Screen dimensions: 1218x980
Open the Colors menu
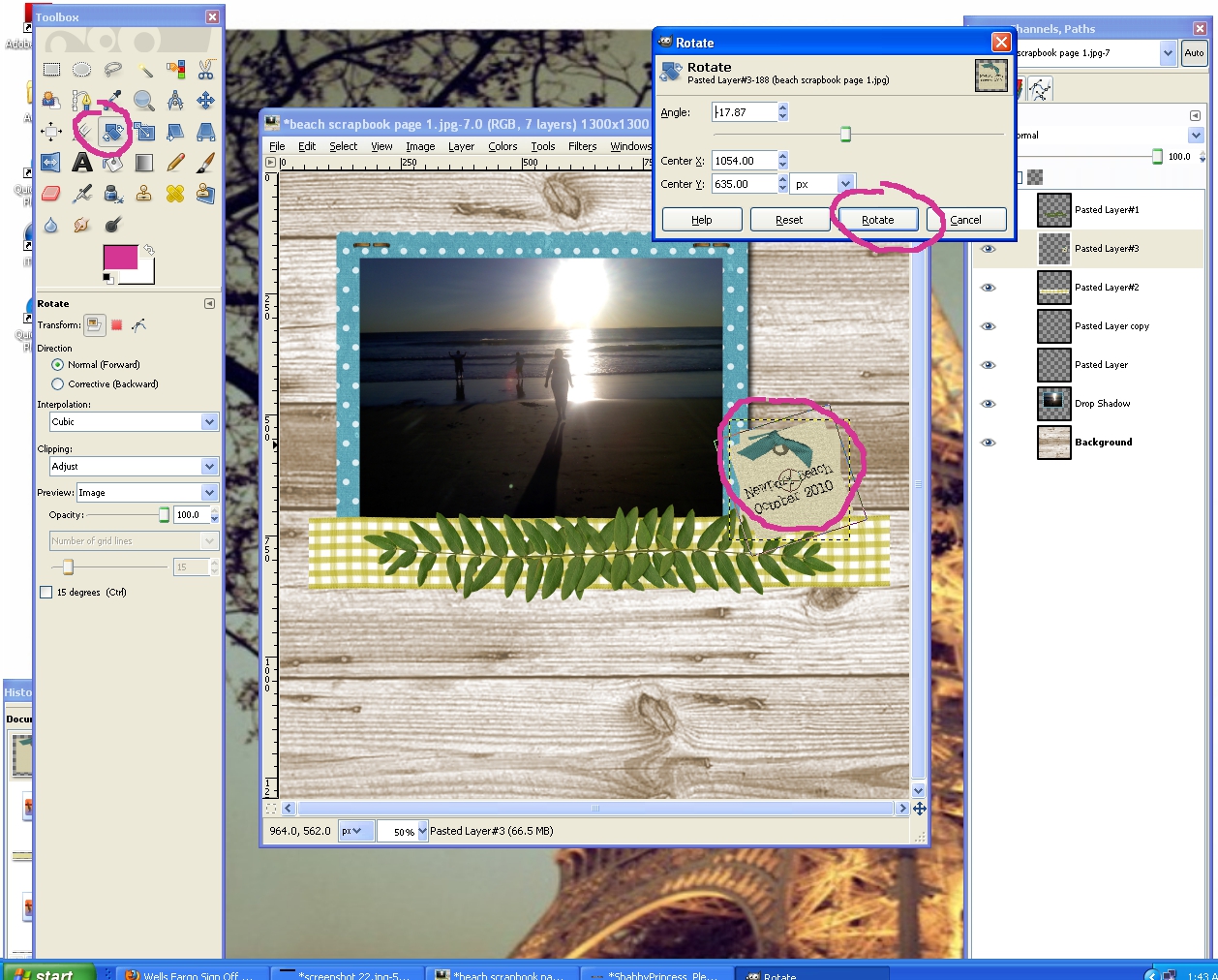502,146
